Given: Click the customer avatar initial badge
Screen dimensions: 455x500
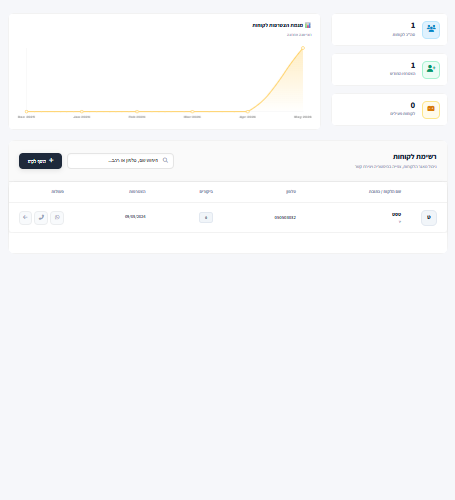Looking at the screenshot, I should tap(429, 218).
